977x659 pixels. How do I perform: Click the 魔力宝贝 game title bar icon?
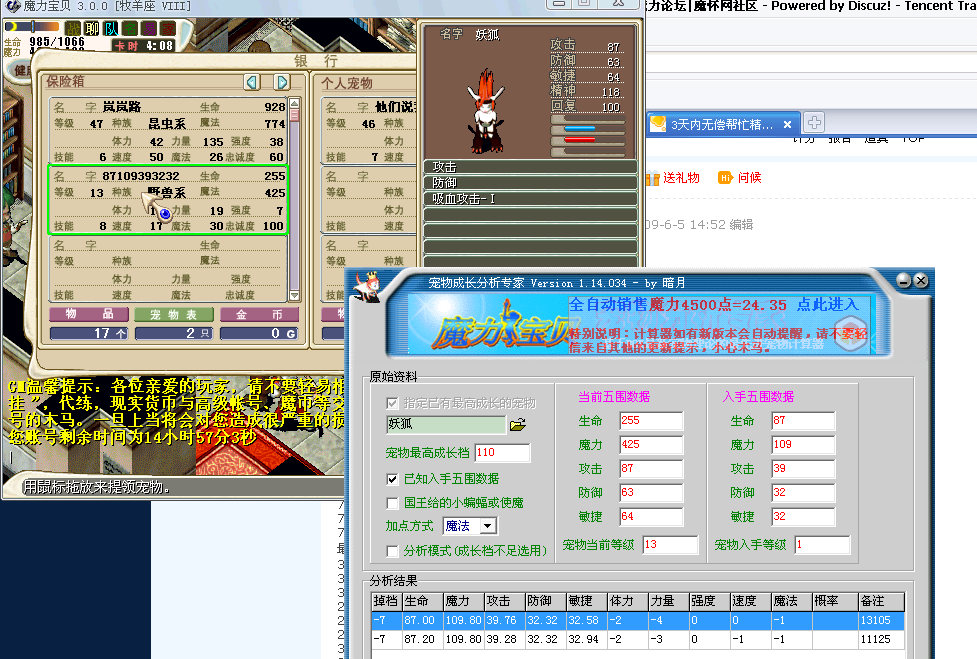[12, 6]
